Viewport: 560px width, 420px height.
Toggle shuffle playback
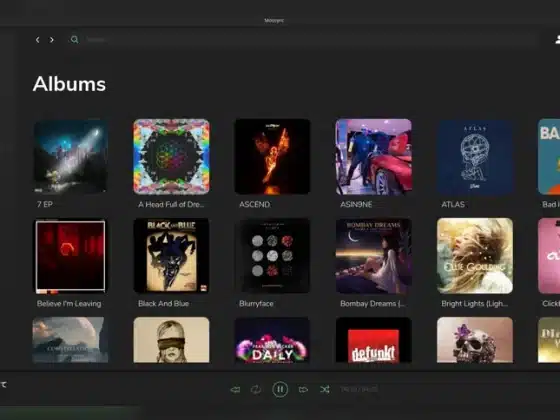[325, 389]
